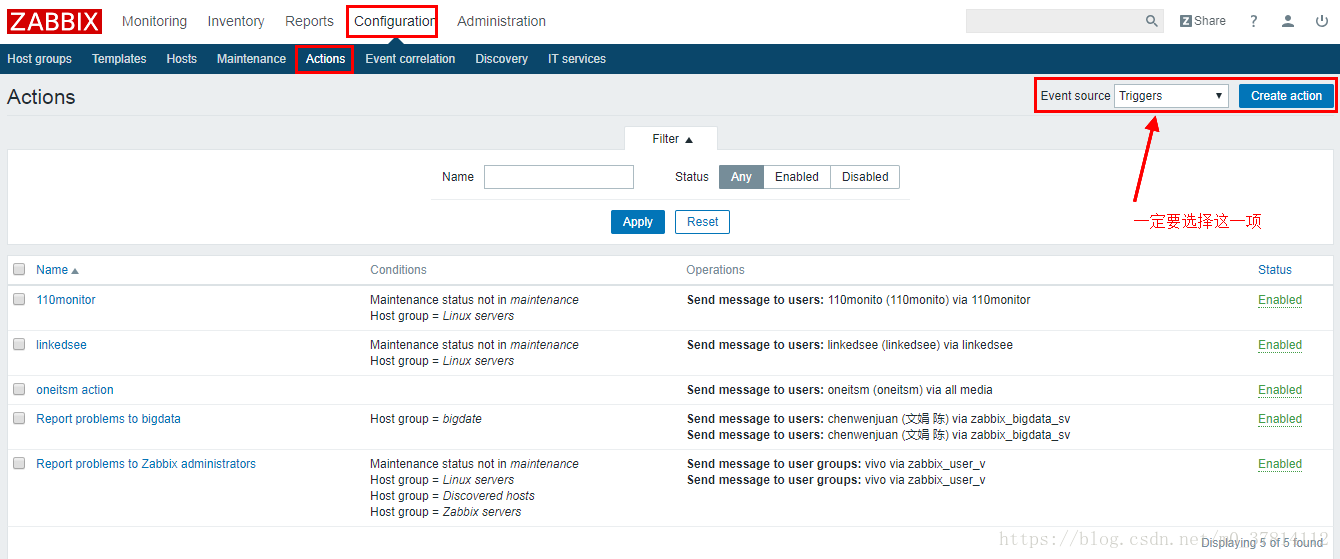Click the Apply filter button
Image resolution: width=1340 pixels, height=559 pixels.
point(638,222)
